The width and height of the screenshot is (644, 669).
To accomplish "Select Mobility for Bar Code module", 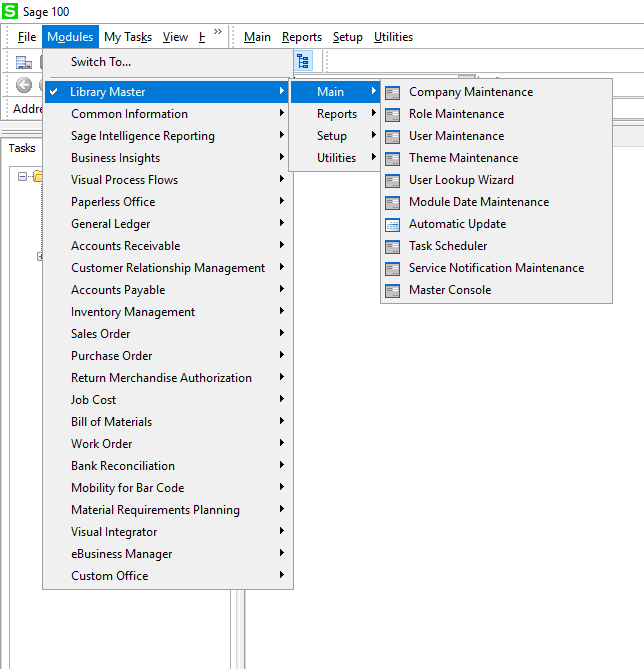I will pyautogui.click(x=167, y=488).
